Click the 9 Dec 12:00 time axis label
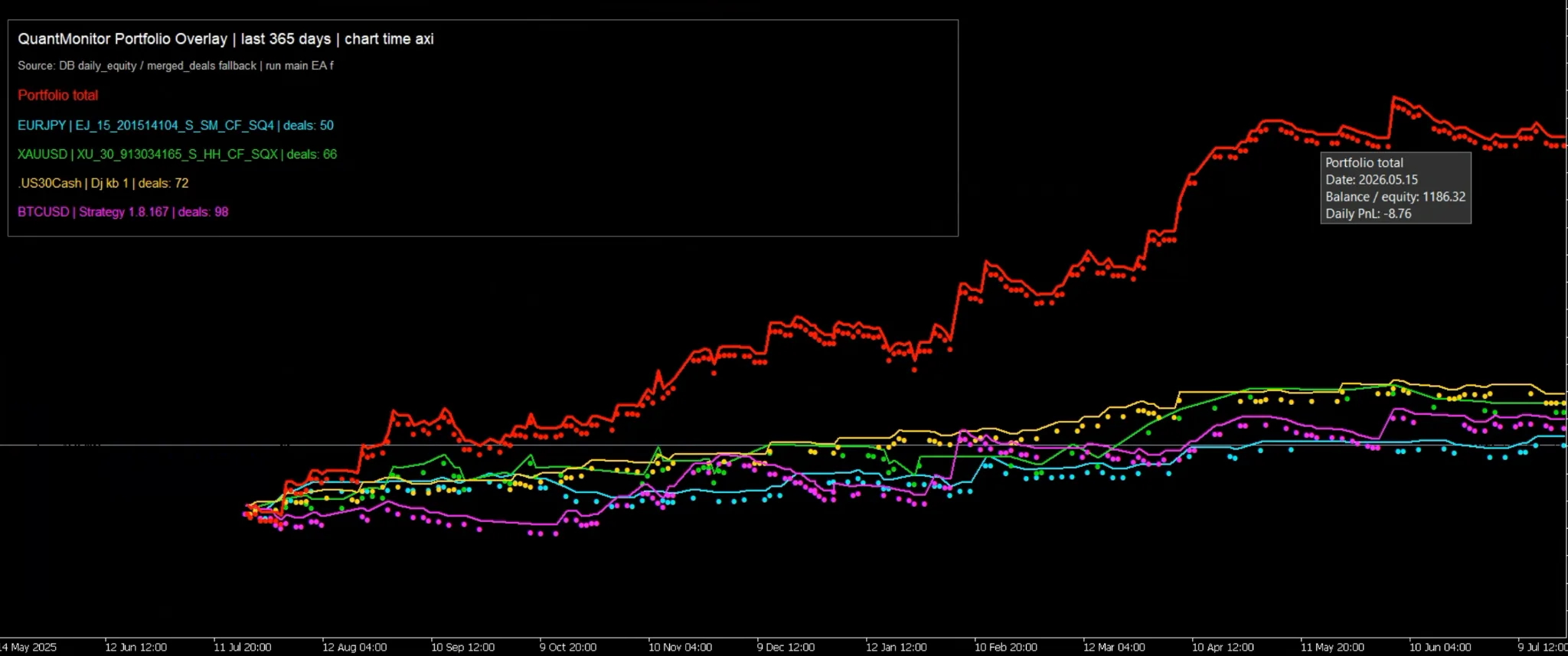This screenshot has height=656, width=1568. pos(786,648)
